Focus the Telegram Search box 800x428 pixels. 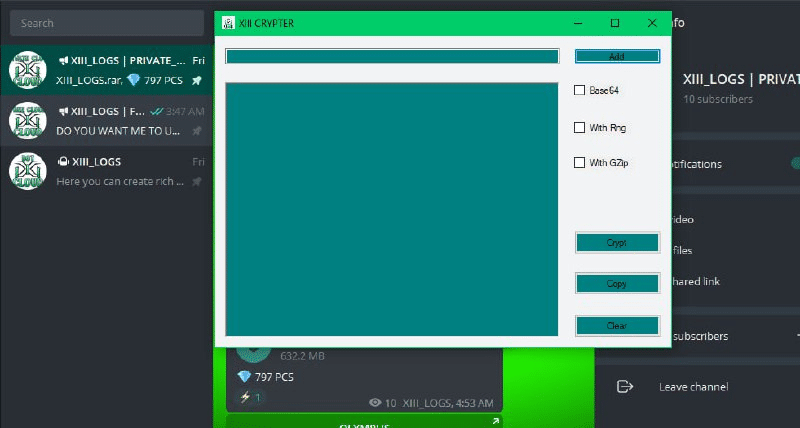coord(107,23)
